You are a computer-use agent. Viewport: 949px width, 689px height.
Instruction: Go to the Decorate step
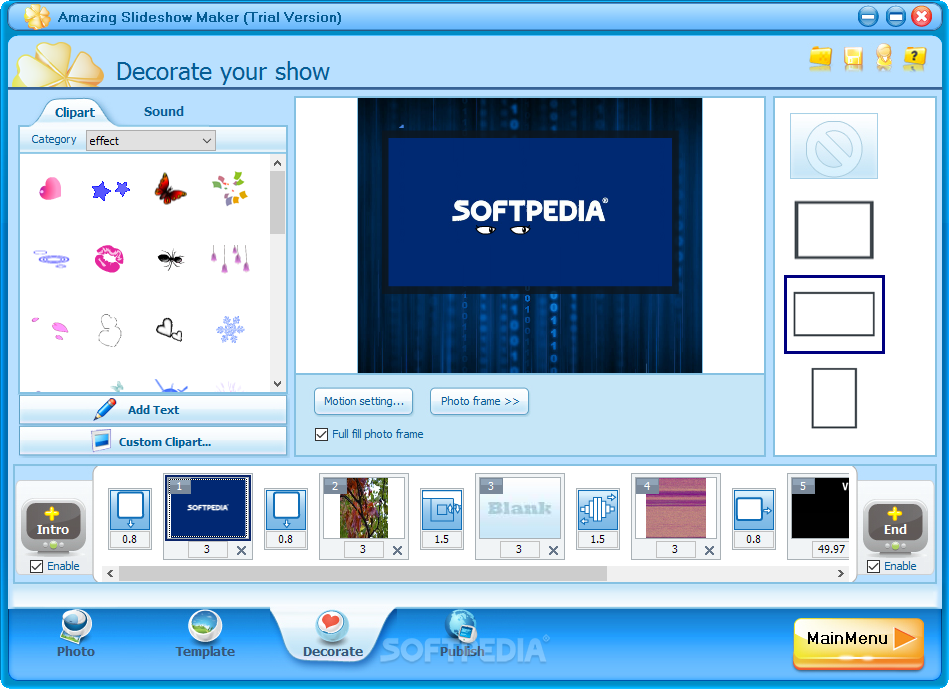click(x=332, y=635)
